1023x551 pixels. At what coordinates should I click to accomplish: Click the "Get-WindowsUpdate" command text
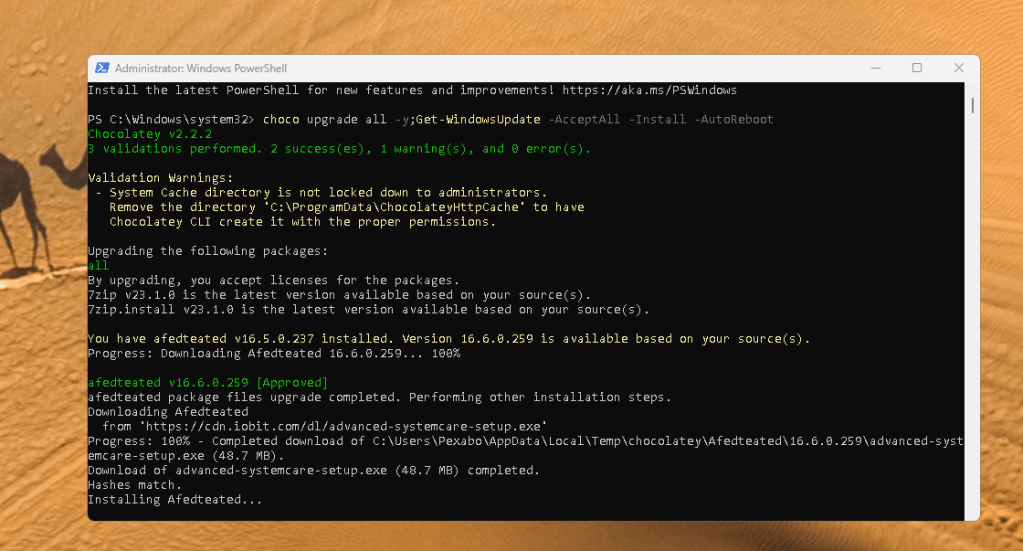tap(478, 119)
